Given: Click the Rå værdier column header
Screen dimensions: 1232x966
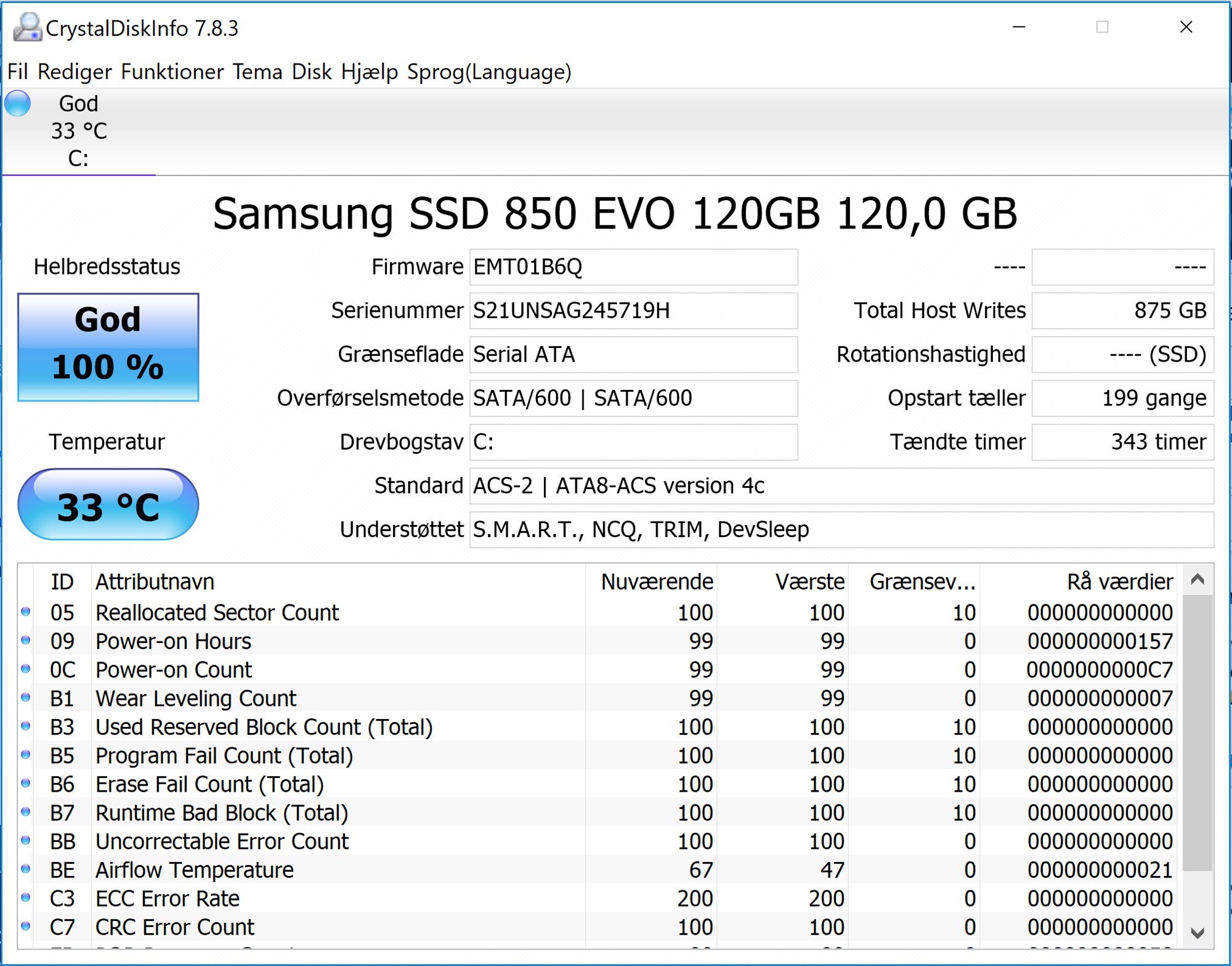Looking at the screenshot, I should [1079, 582].
